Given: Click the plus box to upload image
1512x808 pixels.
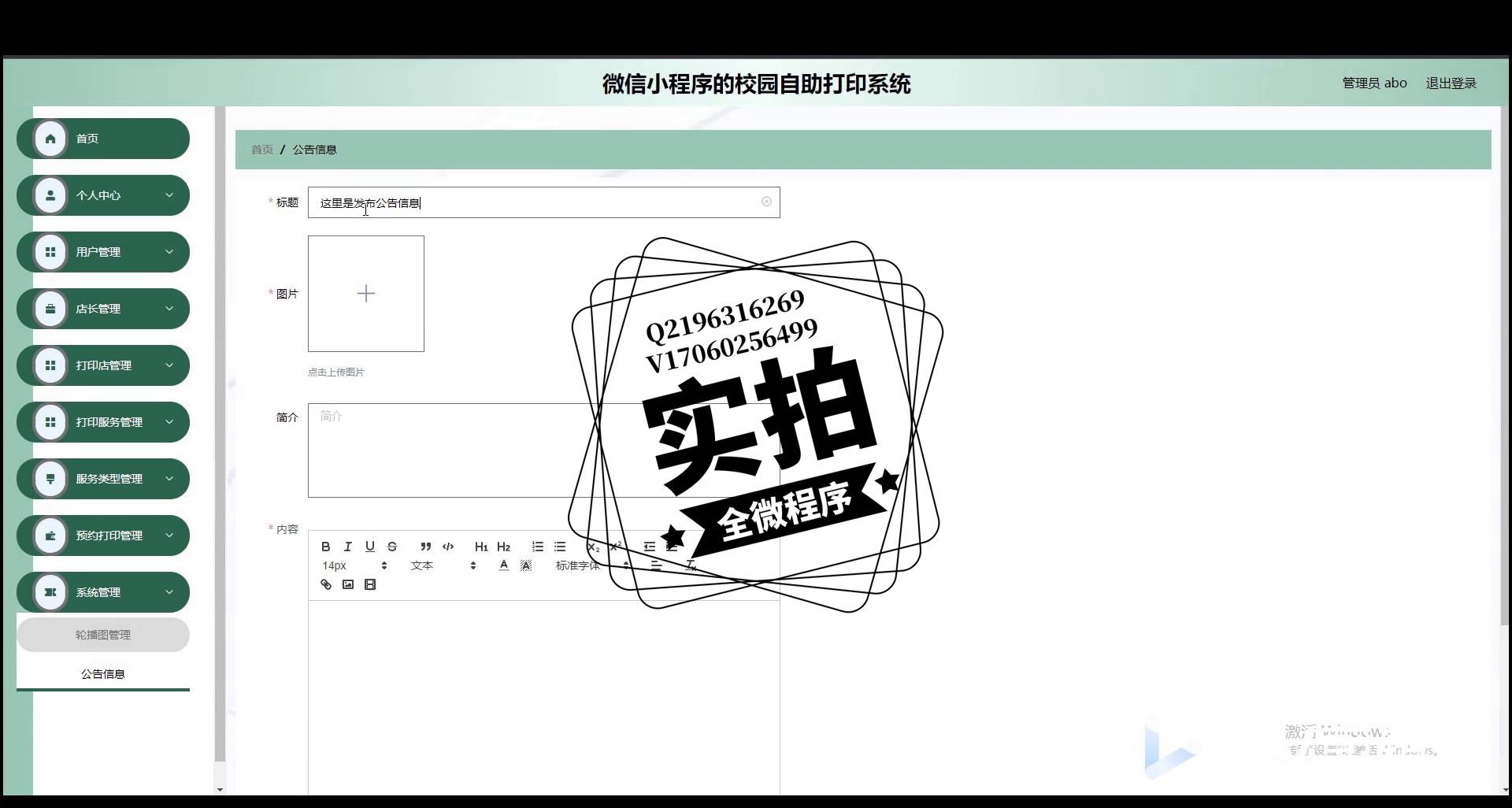Looking at the screenshot, I should (x=366, y=294).
